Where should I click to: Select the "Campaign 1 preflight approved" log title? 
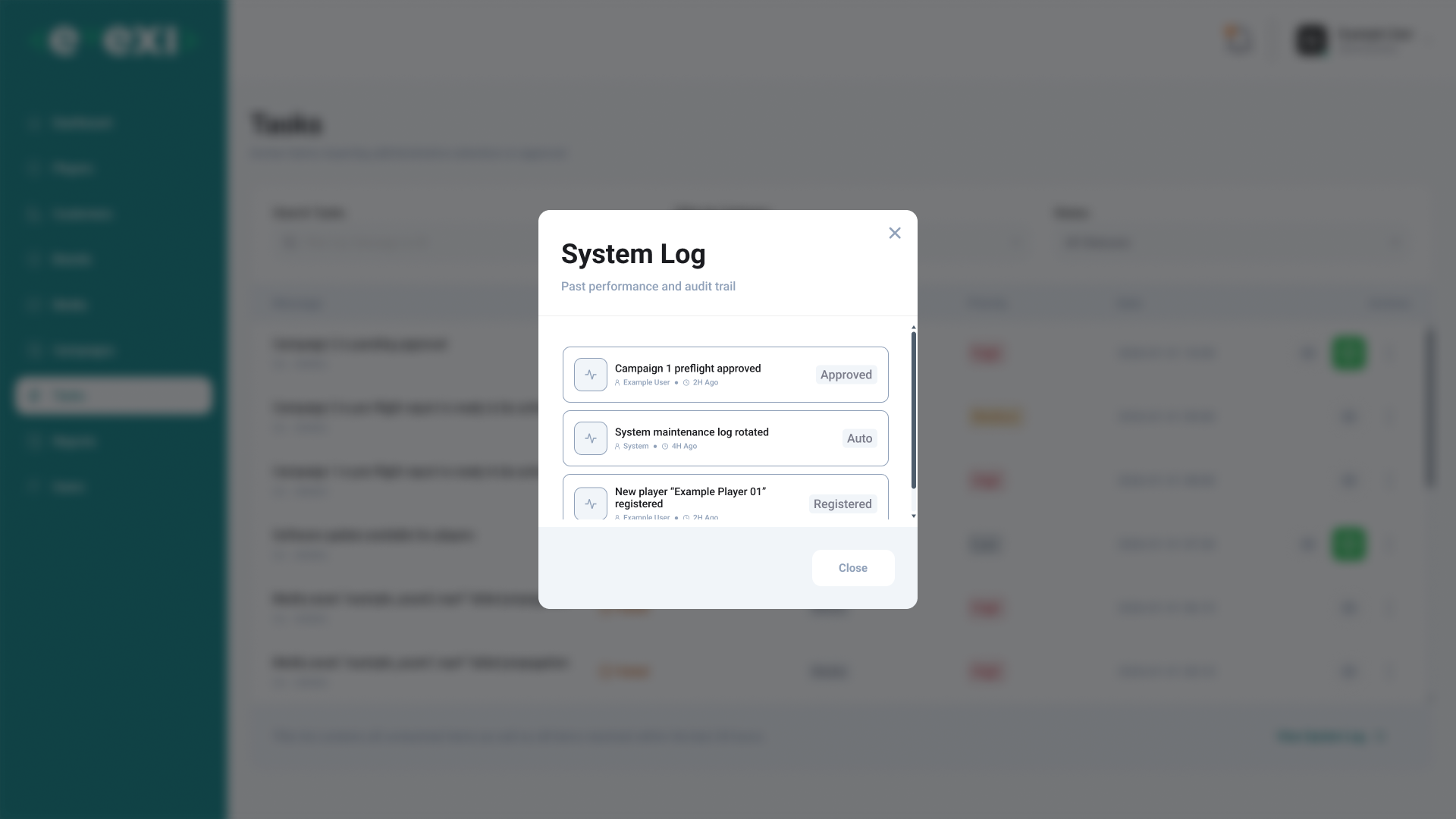688,369
